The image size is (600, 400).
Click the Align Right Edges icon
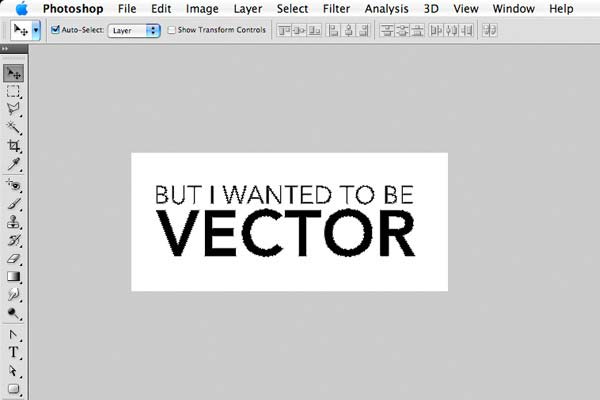[364, 30]
